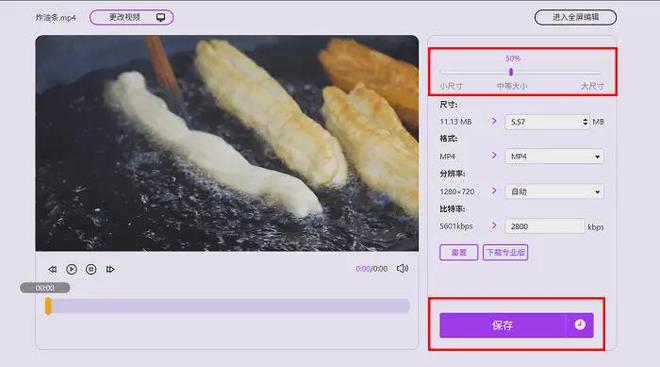Click the monitor icon in 更改视频 button
Viewport: 660px width, 367px height.
pyautogui.click(x=161, y=17)
